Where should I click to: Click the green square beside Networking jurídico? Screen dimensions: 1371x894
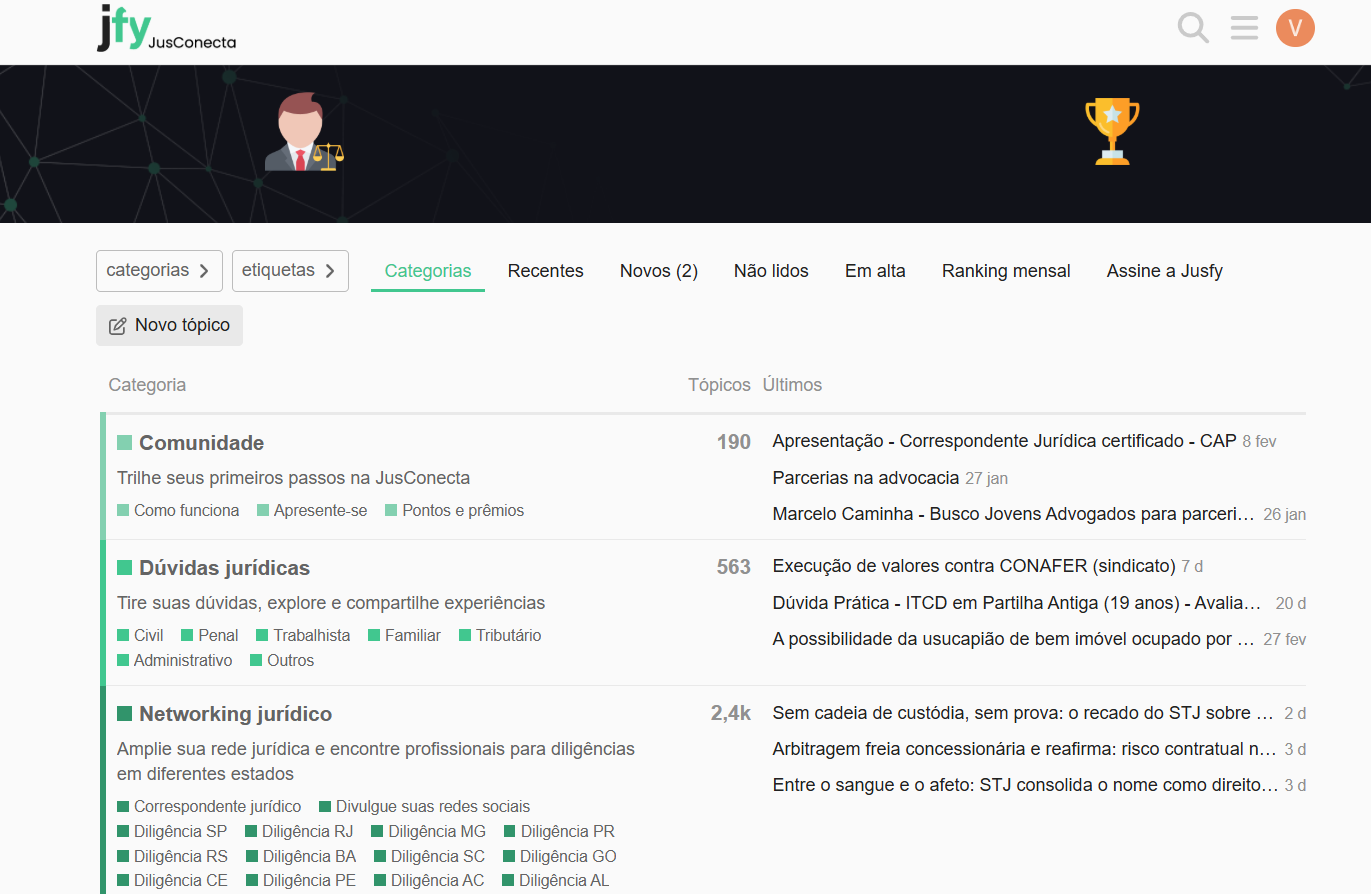[125, 714]
